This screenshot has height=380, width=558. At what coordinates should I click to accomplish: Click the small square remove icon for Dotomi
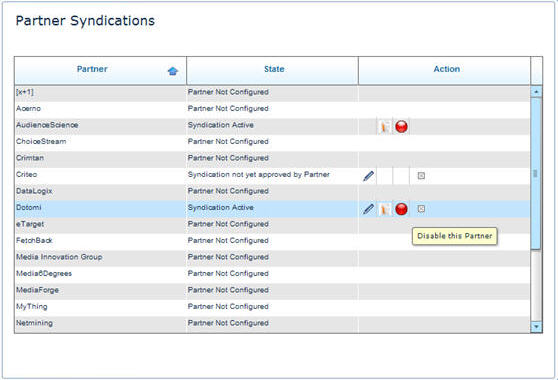click(x=421, y=209)
